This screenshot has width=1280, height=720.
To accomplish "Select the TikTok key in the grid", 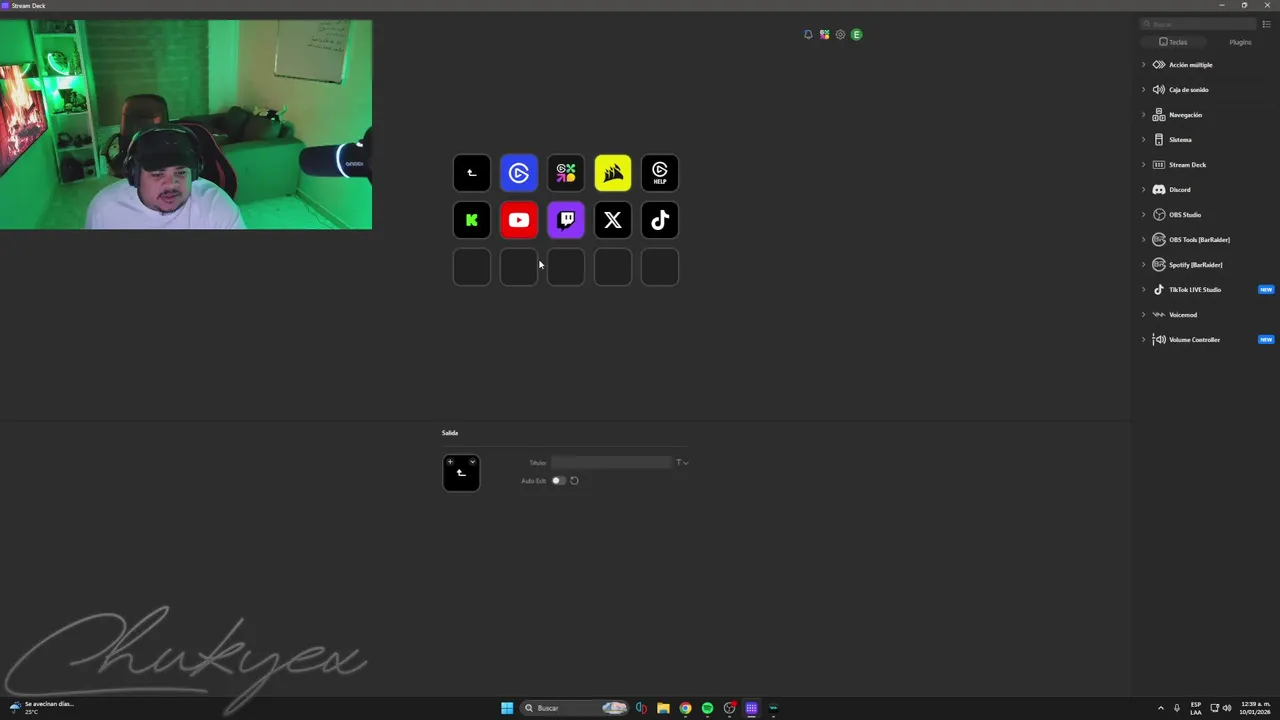I will [x=660, y=220].
